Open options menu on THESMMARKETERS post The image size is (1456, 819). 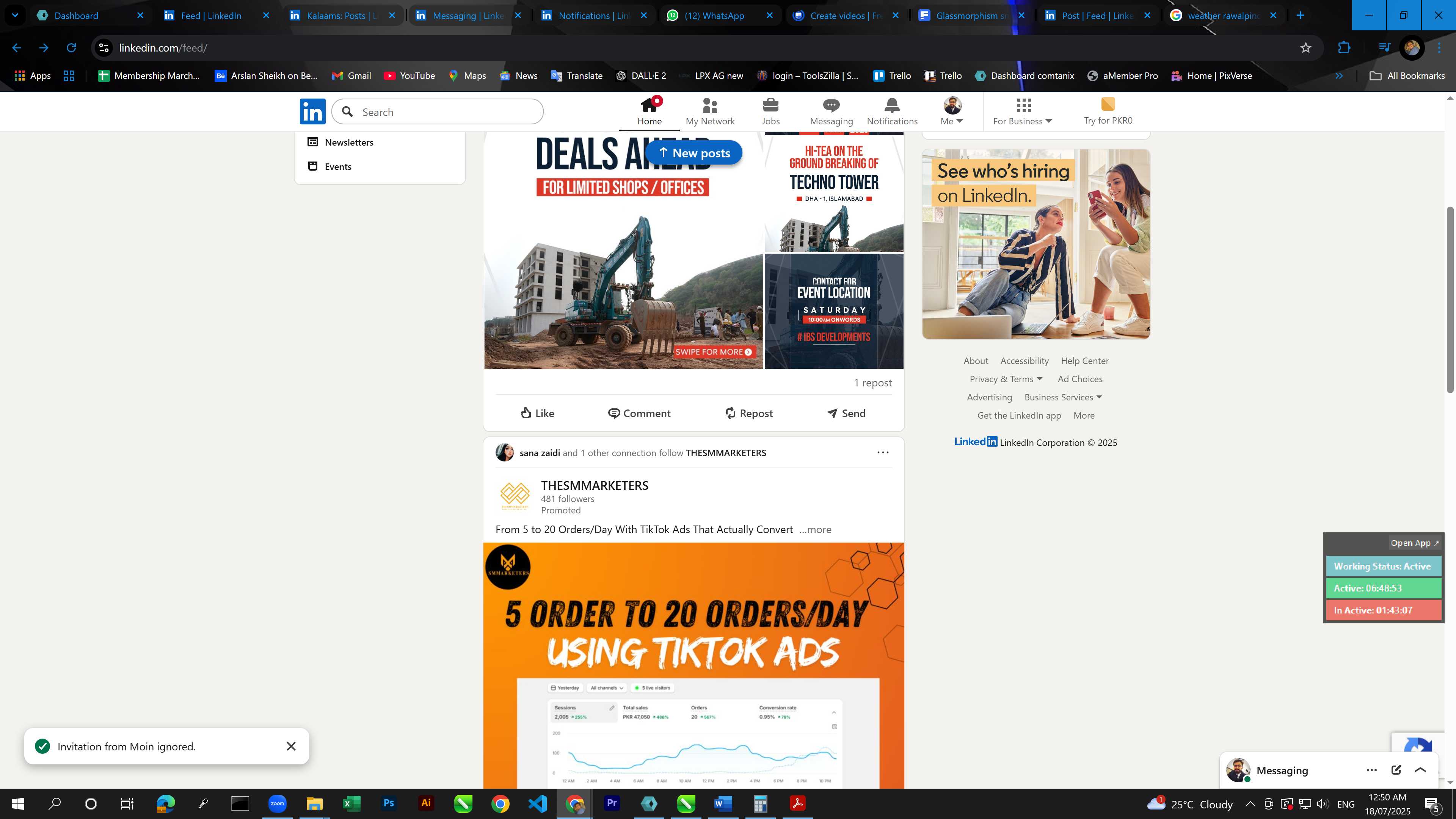[x=883, y=452]
